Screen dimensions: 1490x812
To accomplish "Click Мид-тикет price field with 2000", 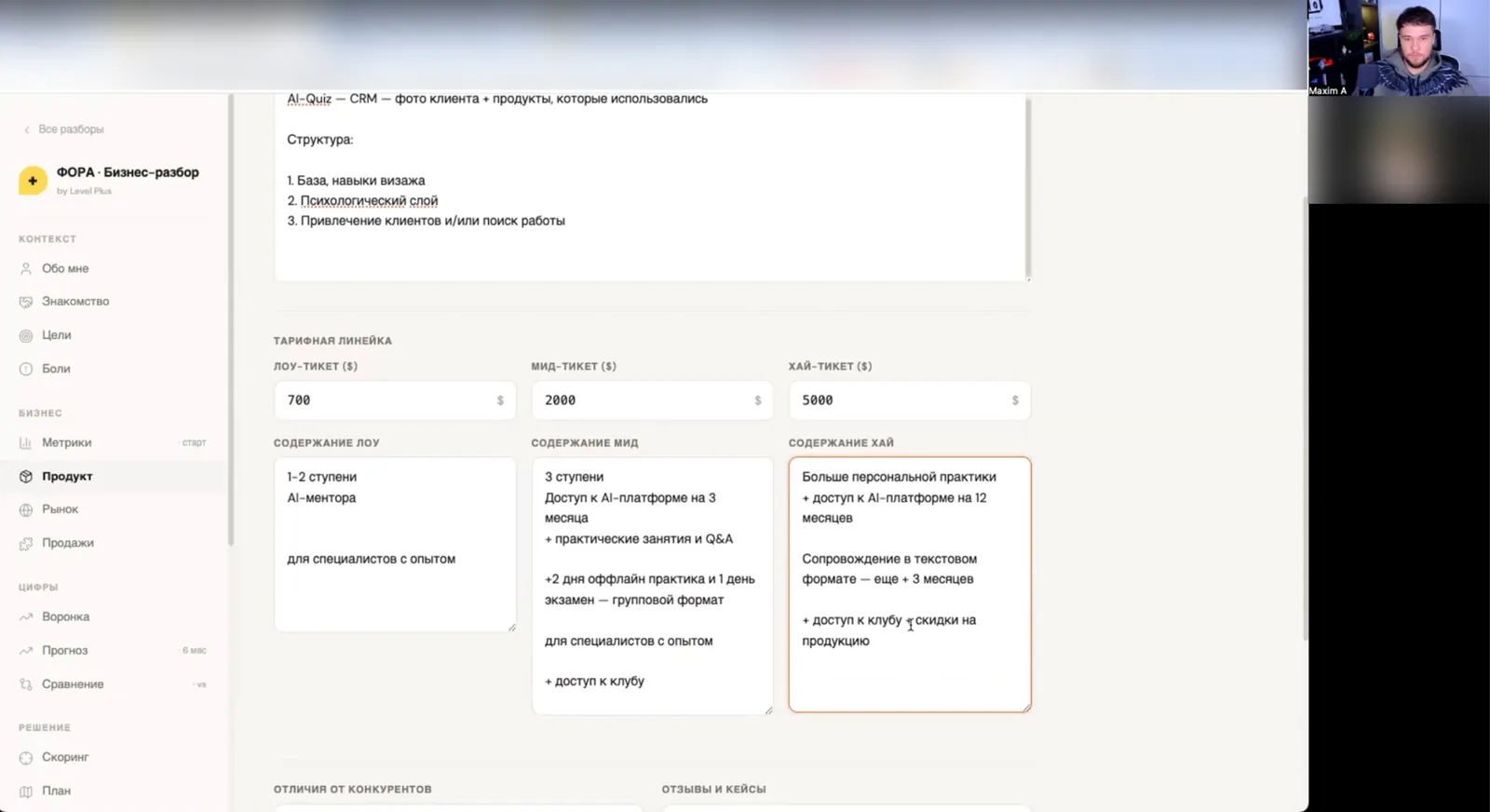I will tap(652, 400).
